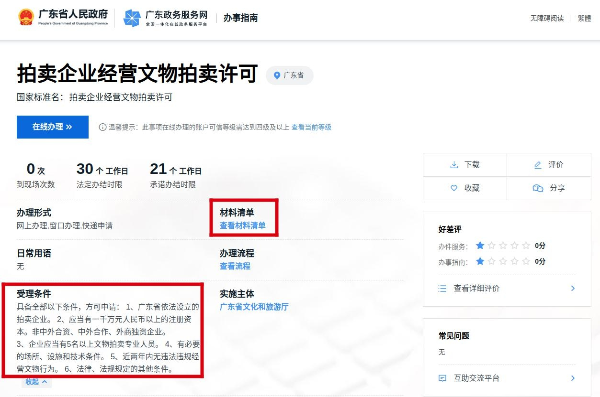Click the 分享 share icon

(x=538, y=188)
